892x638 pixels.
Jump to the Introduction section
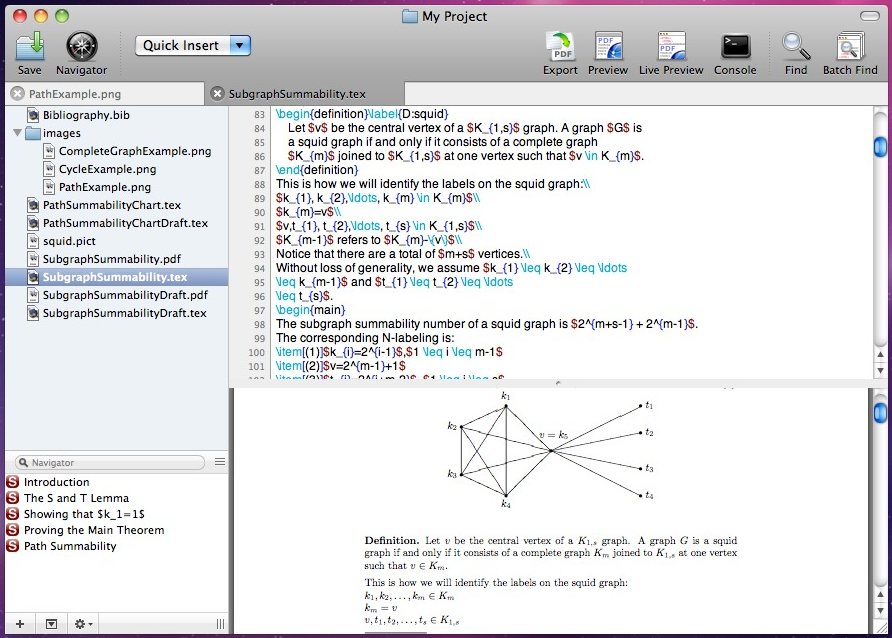pos(56,482)
